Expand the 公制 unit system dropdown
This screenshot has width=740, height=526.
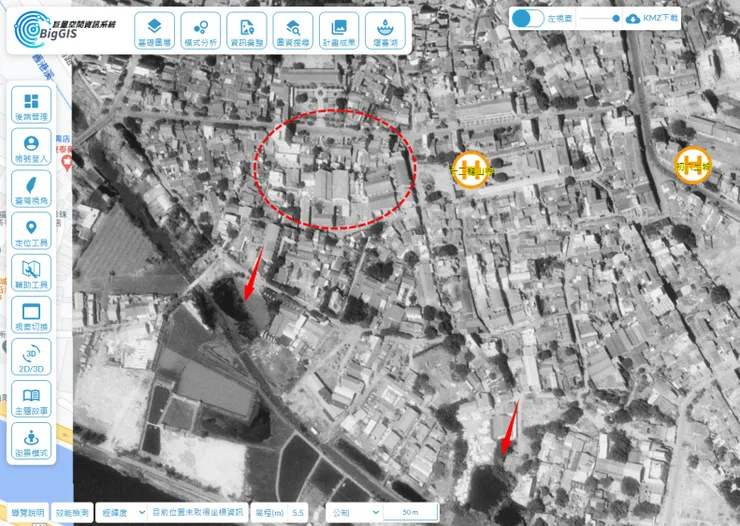point(355,512)
